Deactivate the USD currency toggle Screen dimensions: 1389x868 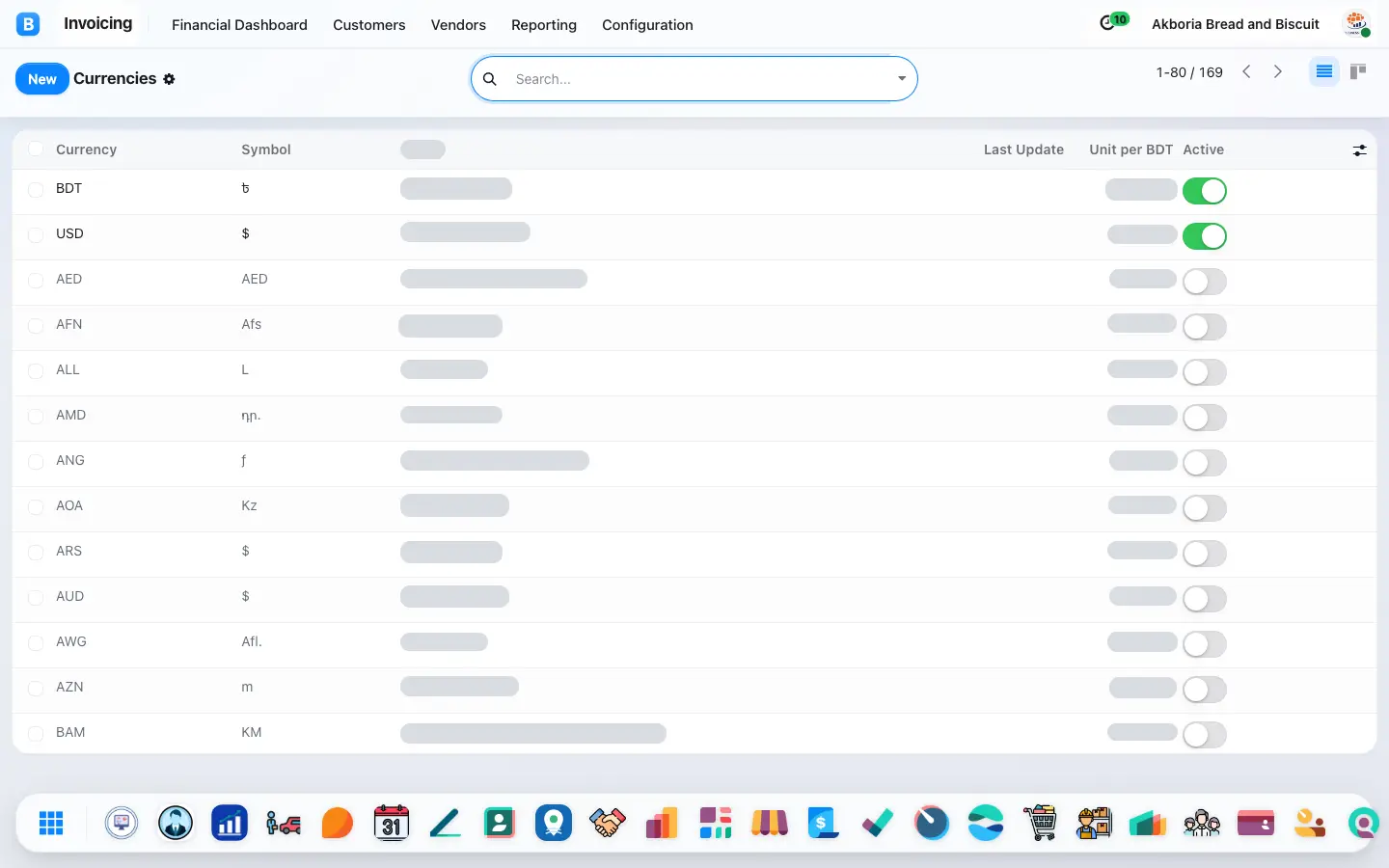pyautogui.click(x=1205, y=236)
